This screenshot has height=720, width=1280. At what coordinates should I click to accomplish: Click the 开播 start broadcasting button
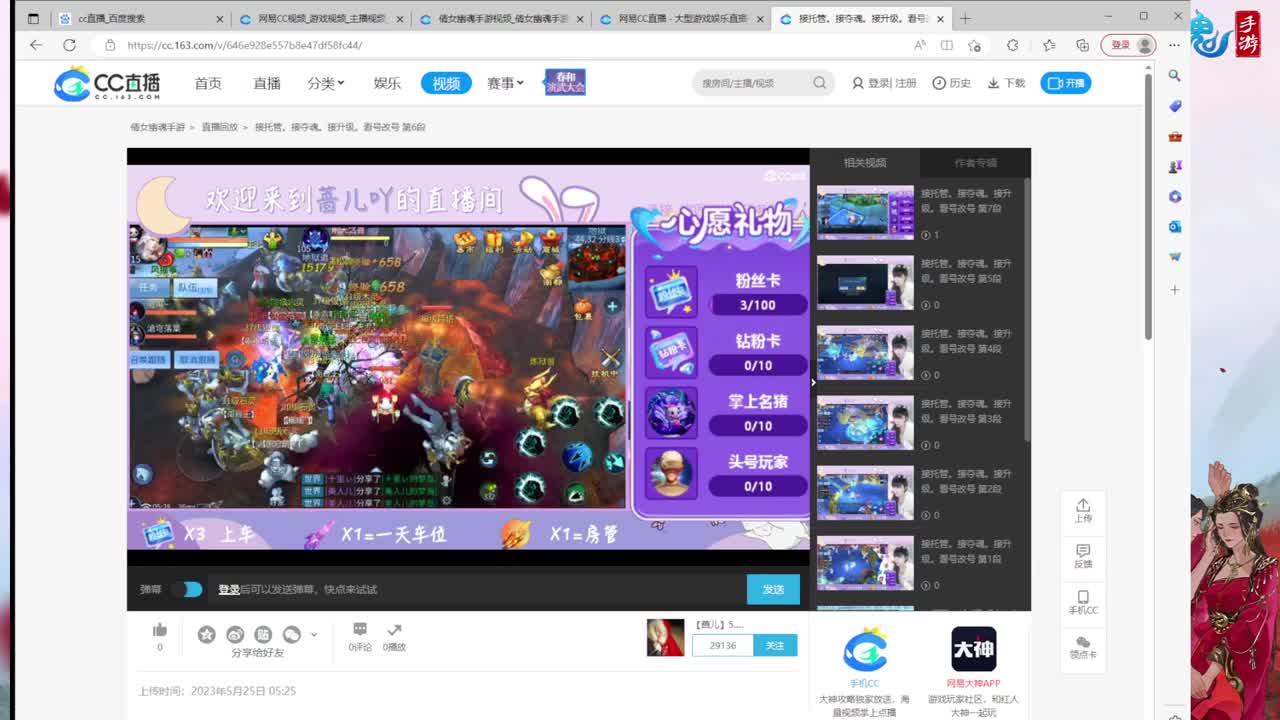click(1066, 83)
